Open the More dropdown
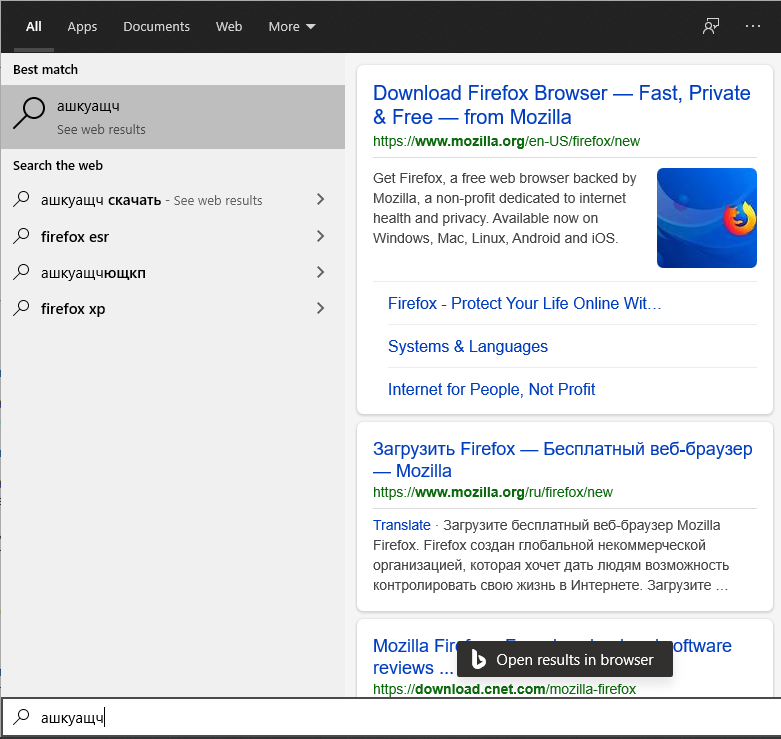This screenshot has height=739, width=781. pos(292,26)
